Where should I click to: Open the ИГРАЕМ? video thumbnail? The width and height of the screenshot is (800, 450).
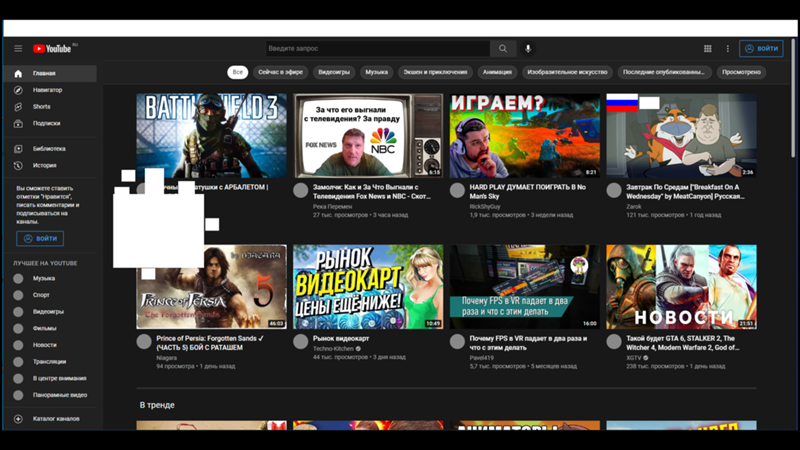(x=524, y=135)
